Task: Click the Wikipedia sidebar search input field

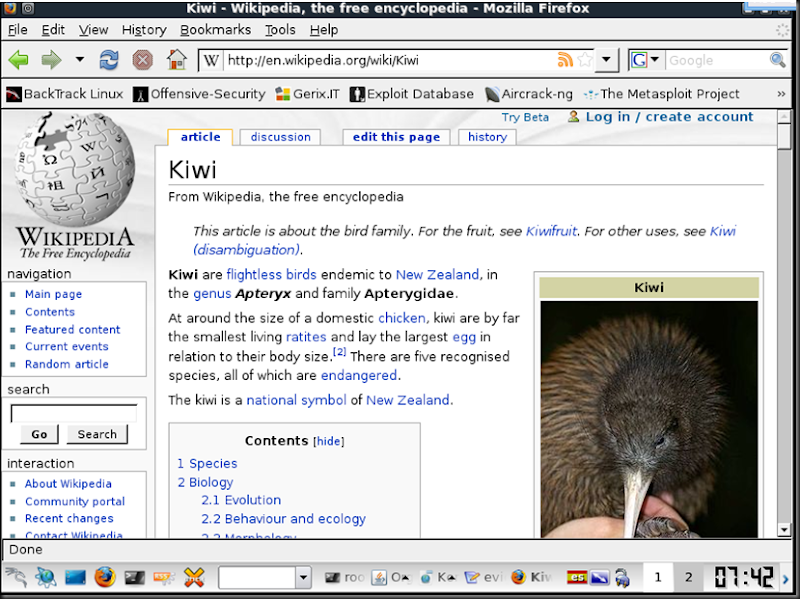Action: click(73, 412)
